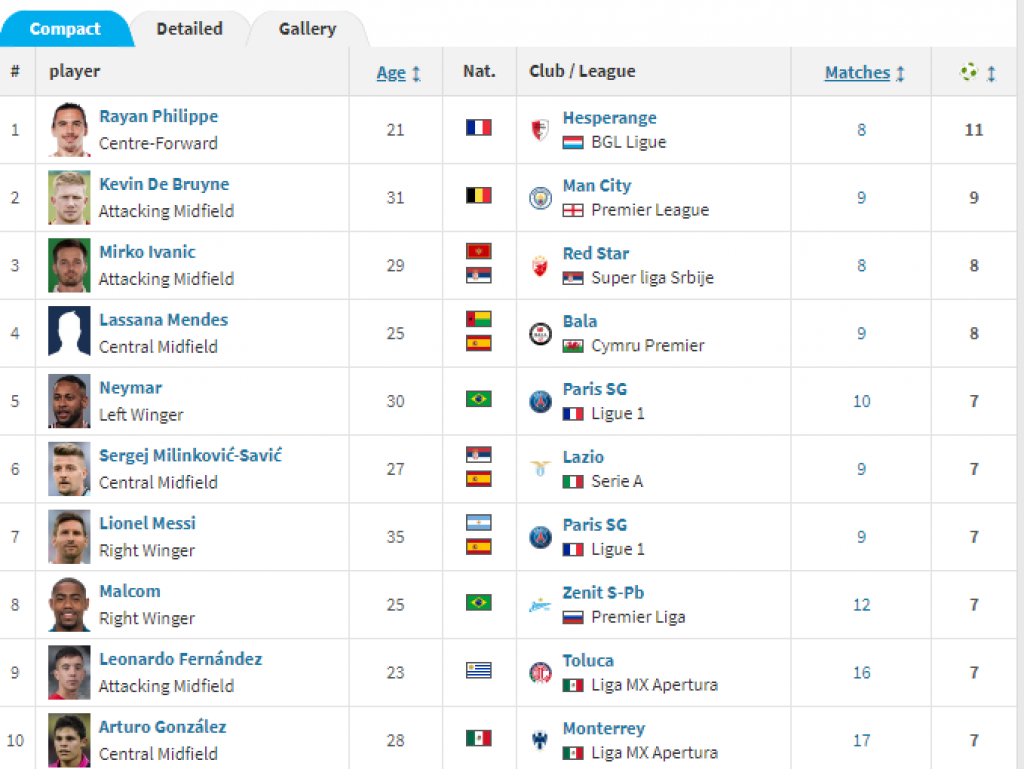Open the Paris SG club link in Neymar's row
Screen dimensions: 1024x769
click(x=595, y=389)
